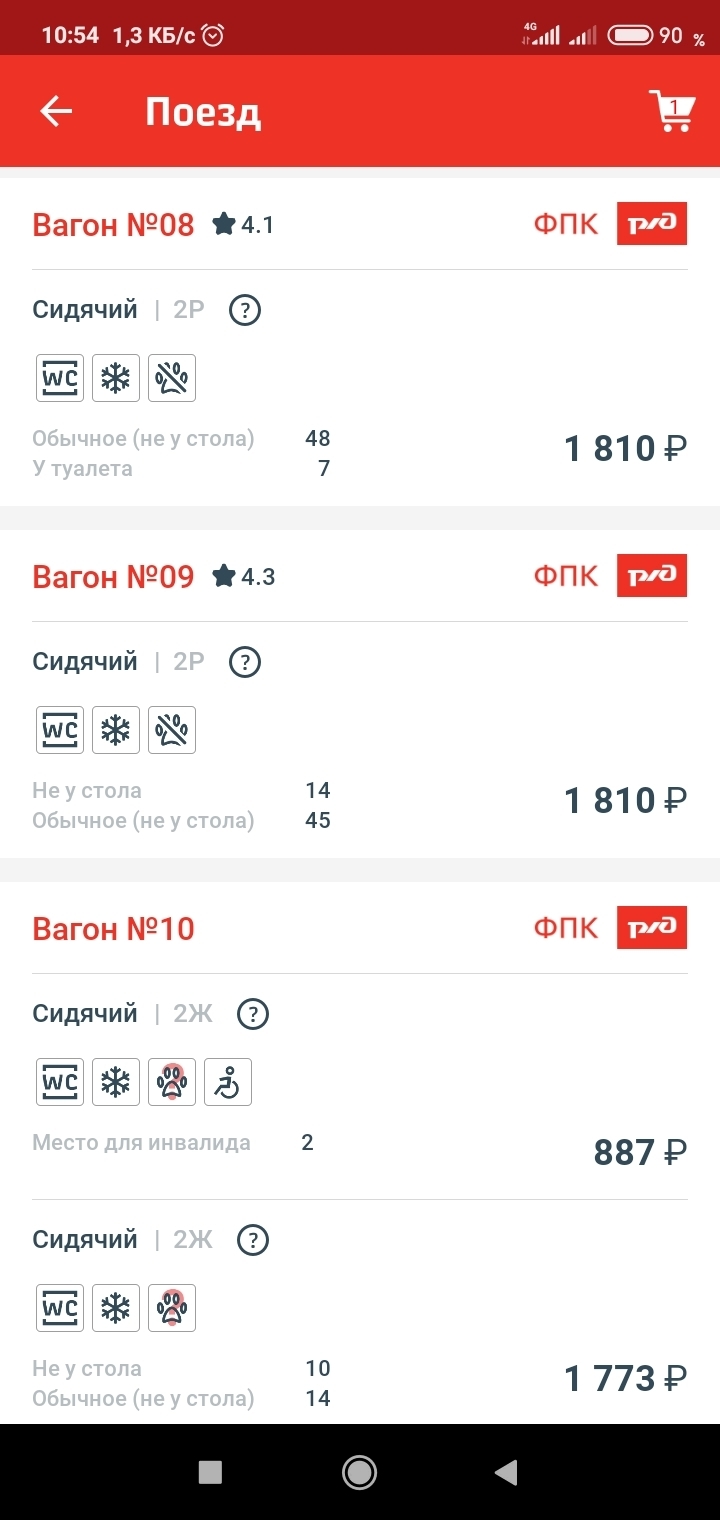The height and width of the screenshot is (1520, 720).
Task: Select the 1 810 ₽ price in Вагон №09
Action: [x=625, y=801]
